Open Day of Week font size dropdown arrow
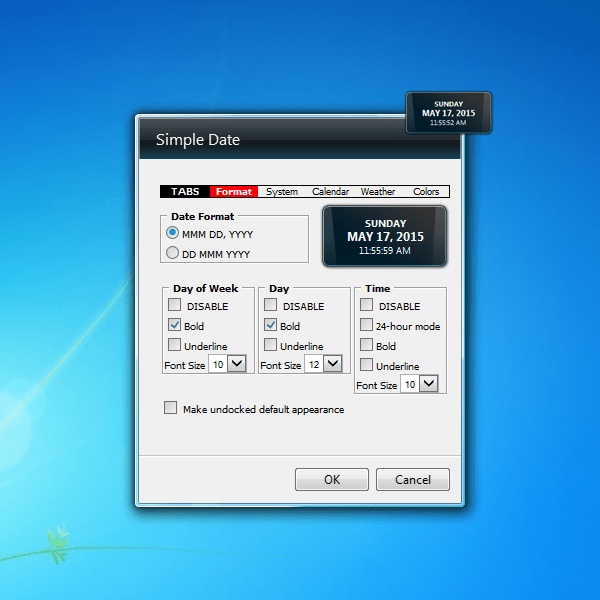The width and height of the screenshot is (600, 600). (x=237, y=364)
